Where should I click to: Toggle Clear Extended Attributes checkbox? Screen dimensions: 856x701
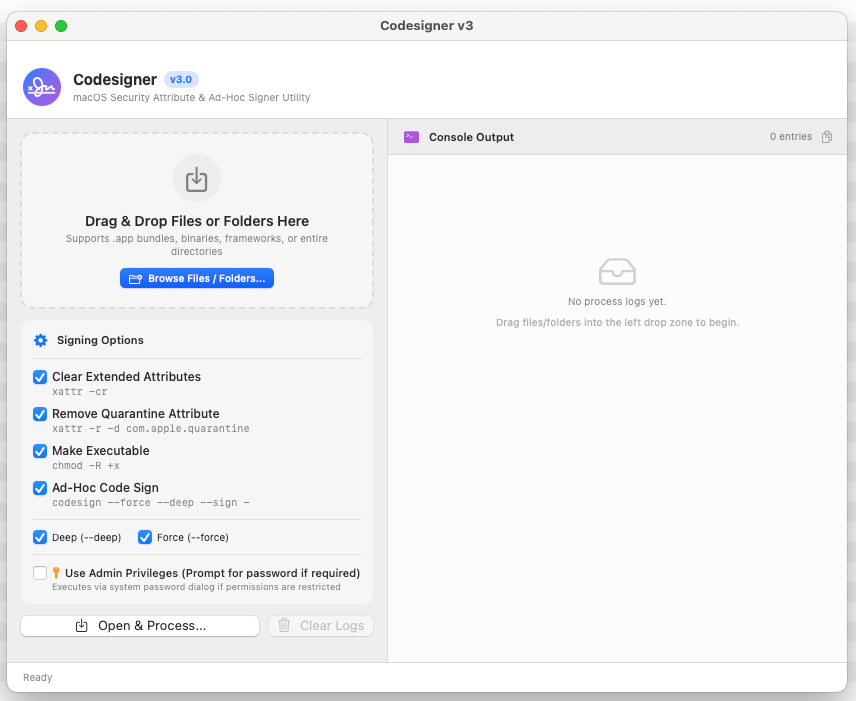40,377
